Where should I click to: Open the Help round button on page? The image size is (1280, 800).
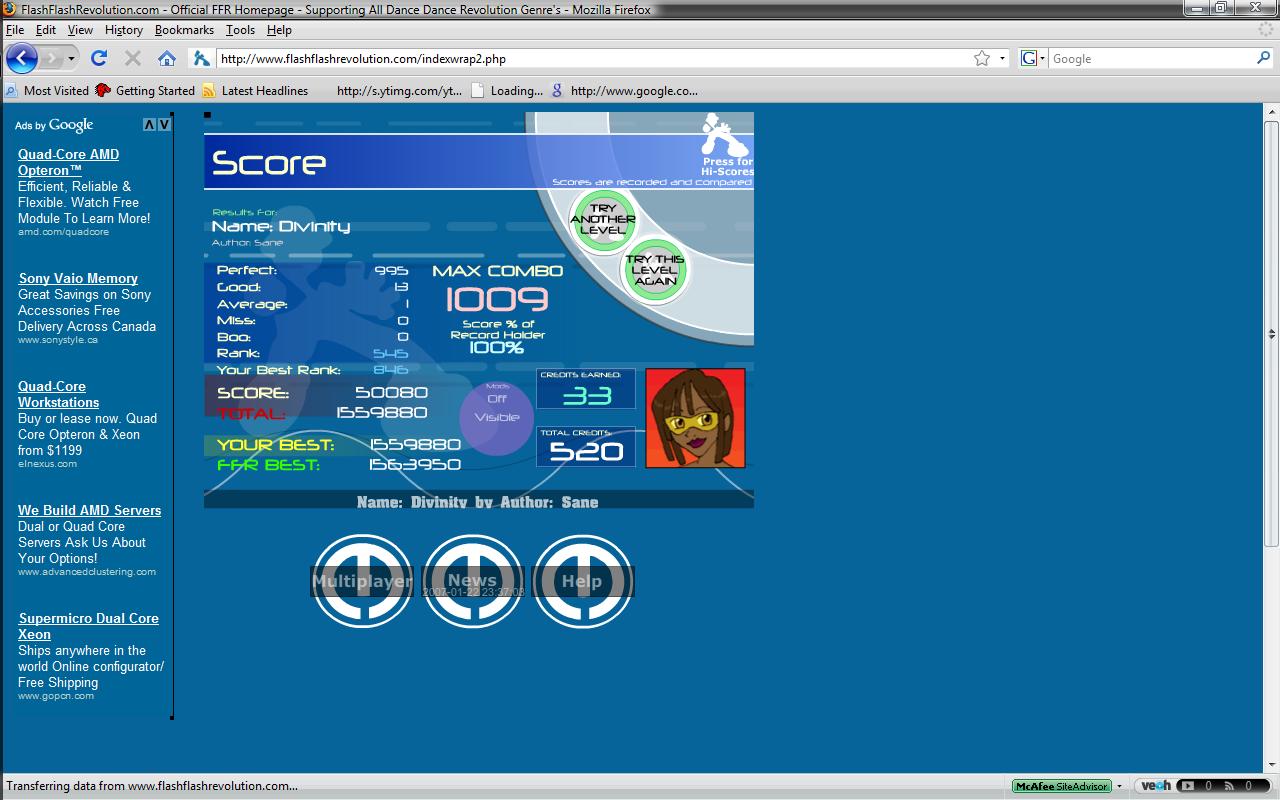point(582,581)
